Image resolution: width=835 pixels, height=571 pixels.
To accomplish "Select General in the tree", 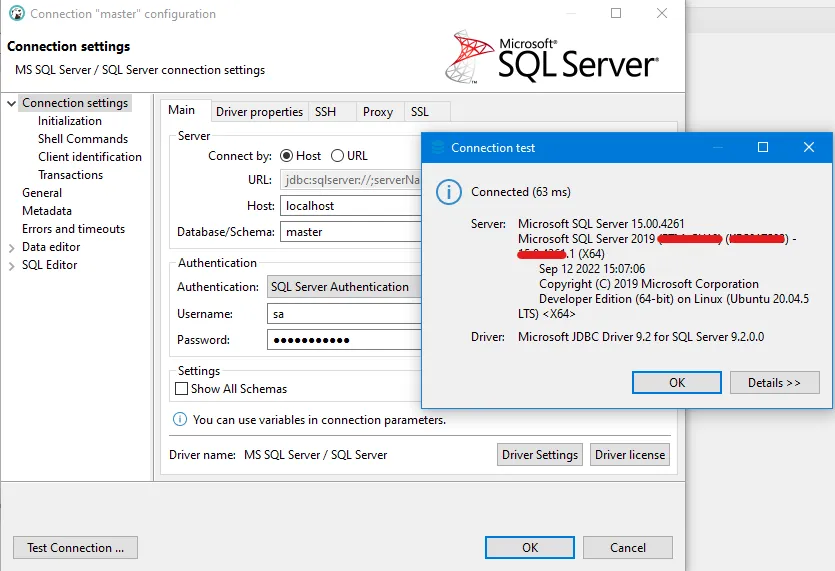I will click(x=42, y=193).
